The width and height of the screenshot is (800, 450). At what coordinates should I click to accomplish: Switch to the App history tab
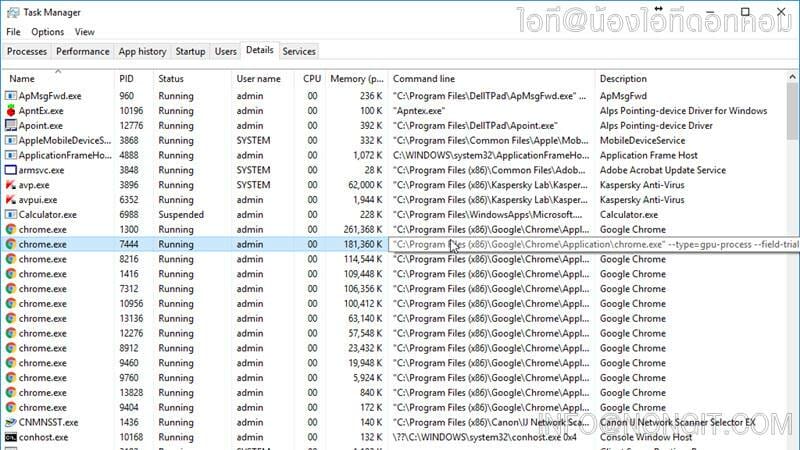[x=142, y=52]
